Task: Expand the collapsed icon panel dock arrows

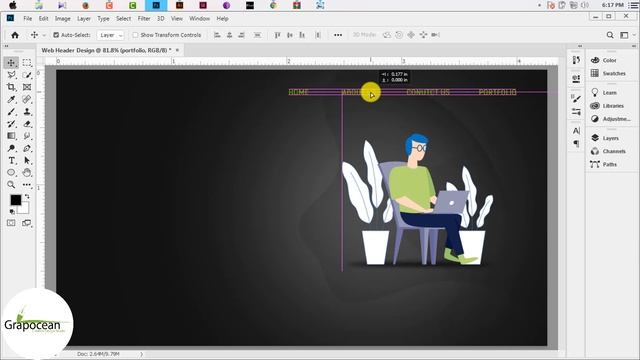Action: [x=580, y=46]
